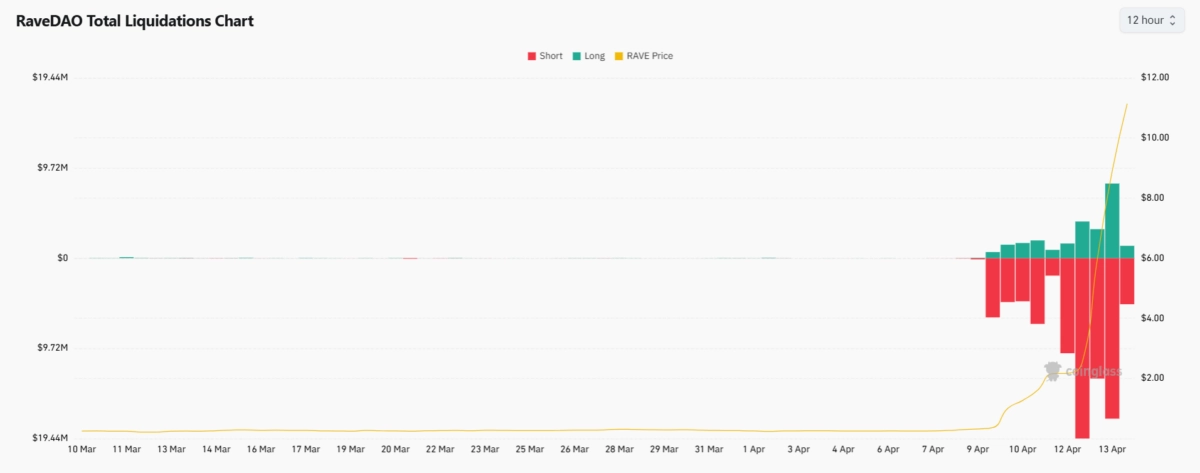The height and width of the screenshot is (473, 1200).
Task: Click the tallest green long liquidation bar
Action: (1112, 220)
